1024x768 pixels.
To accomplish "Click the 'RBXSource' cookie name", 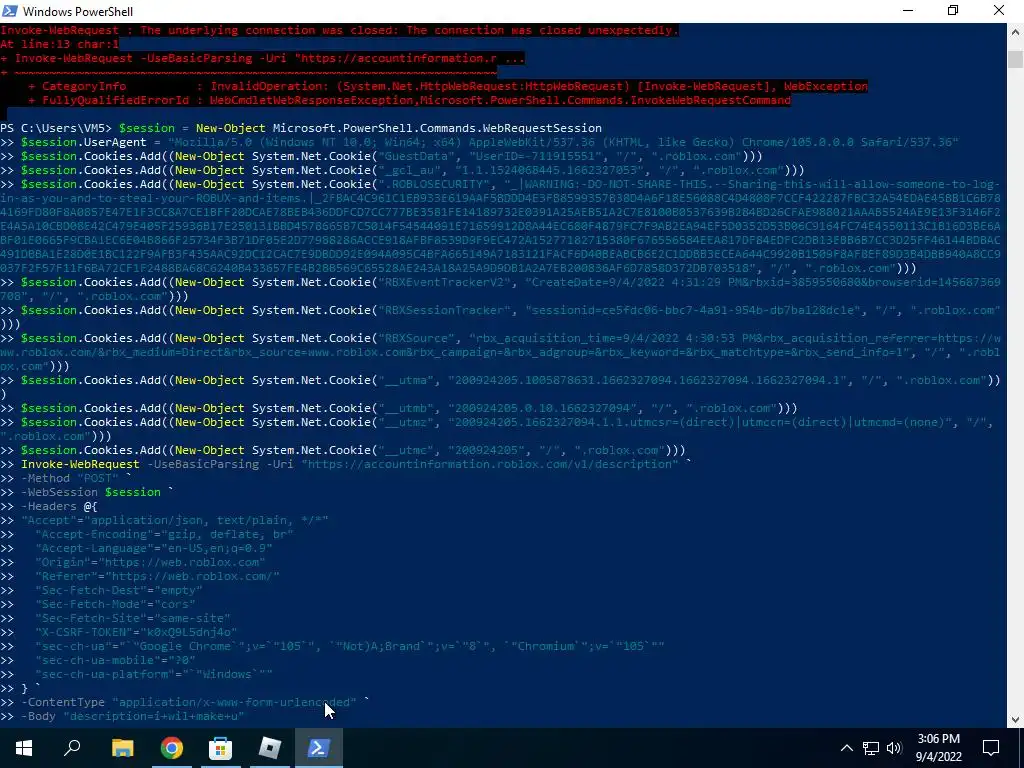I will tap(417, 338).
